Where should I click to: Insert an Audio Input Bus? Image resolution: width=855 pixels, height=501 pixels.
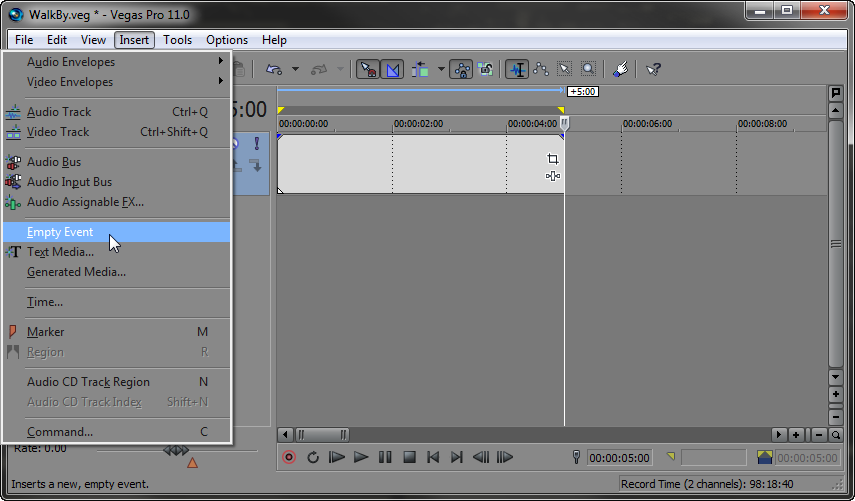pos(117,182)
